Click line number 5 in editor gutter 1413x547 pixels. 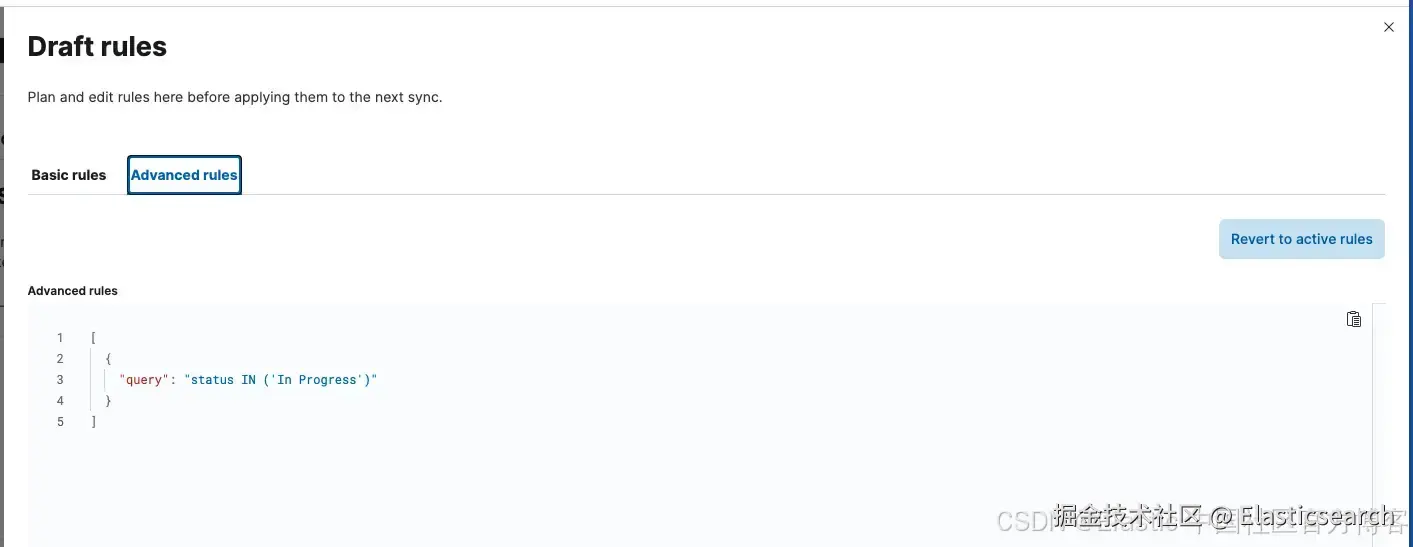point(60,422)
